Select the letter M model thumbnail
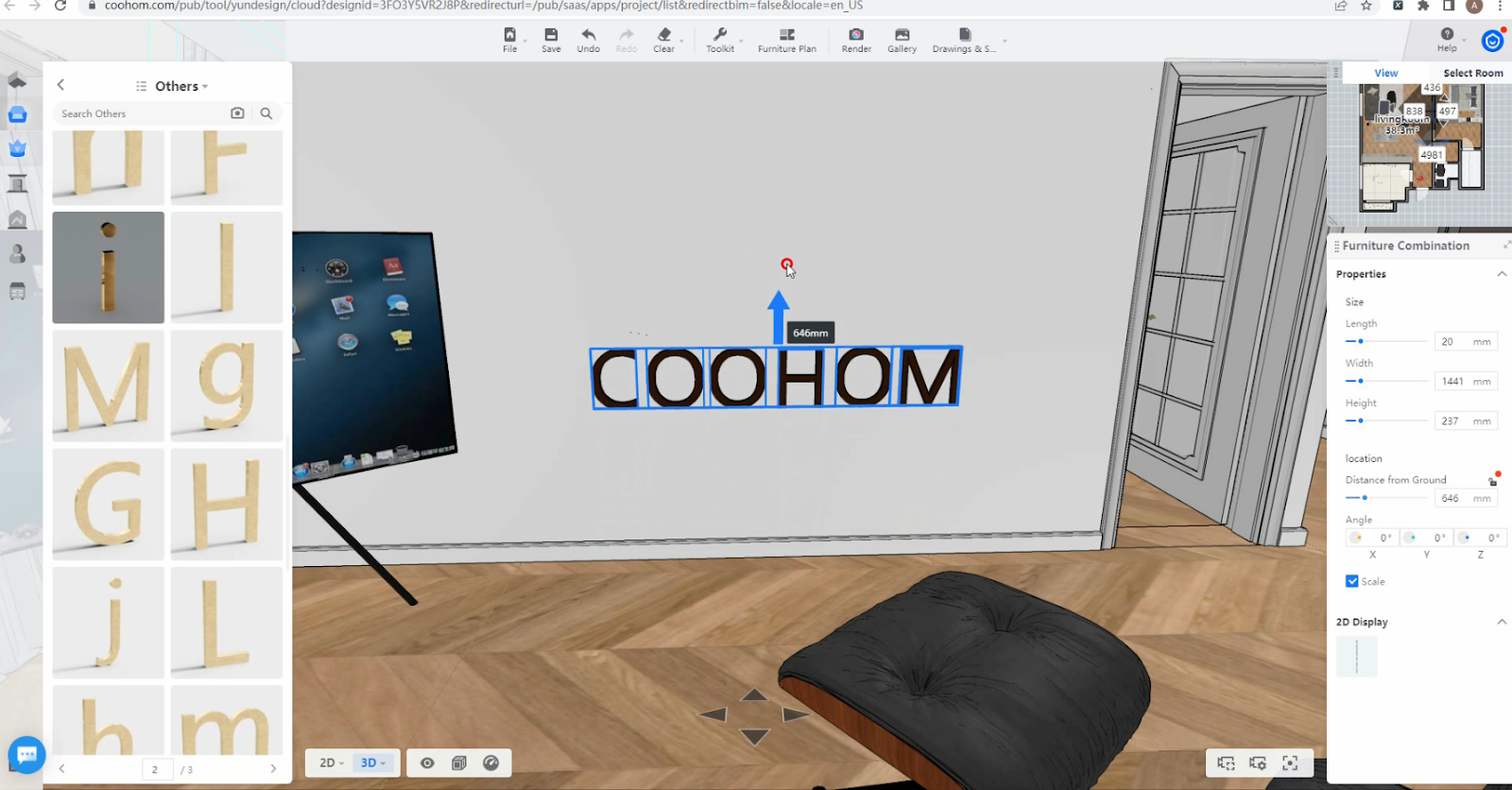The width and height of the screenshot is (1512, 790). (x=108, y=386)
